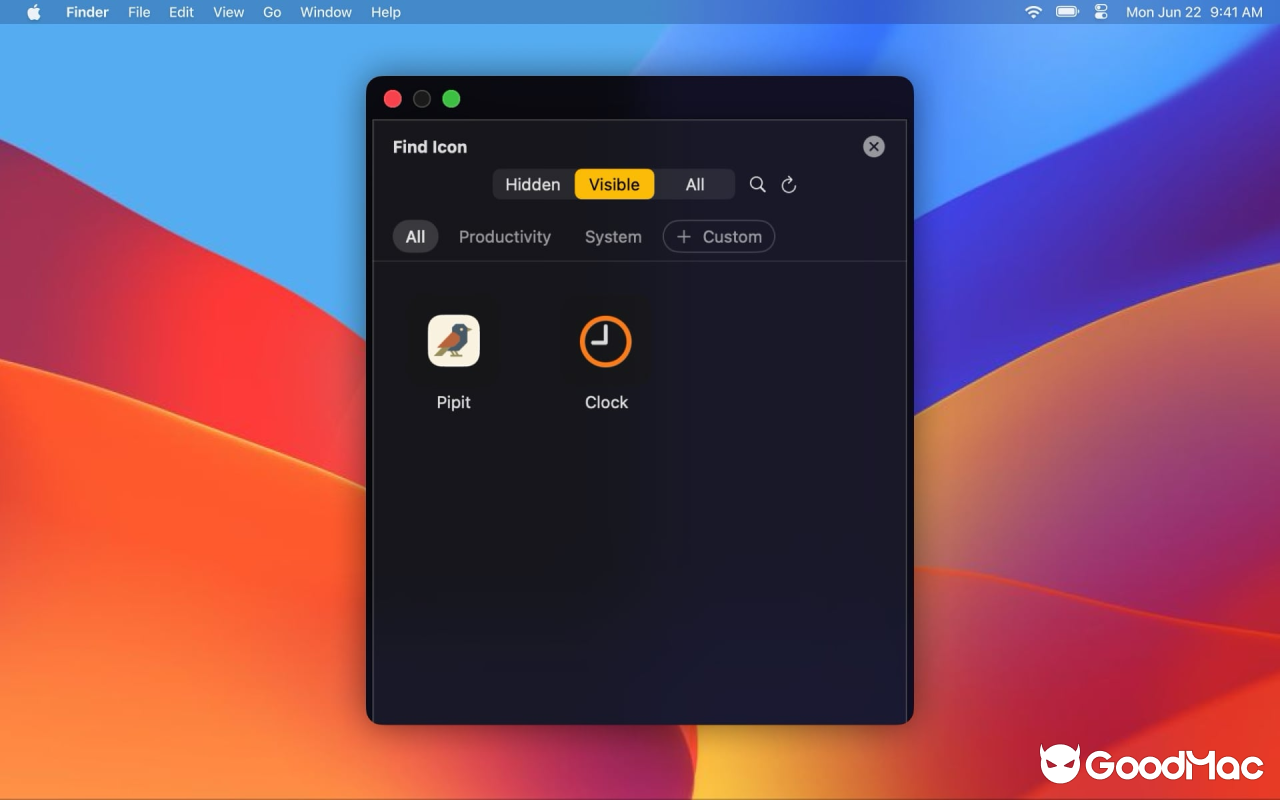1280x800 pixels.
Task: Select the orange Clock icon
Action: (606, 341)
